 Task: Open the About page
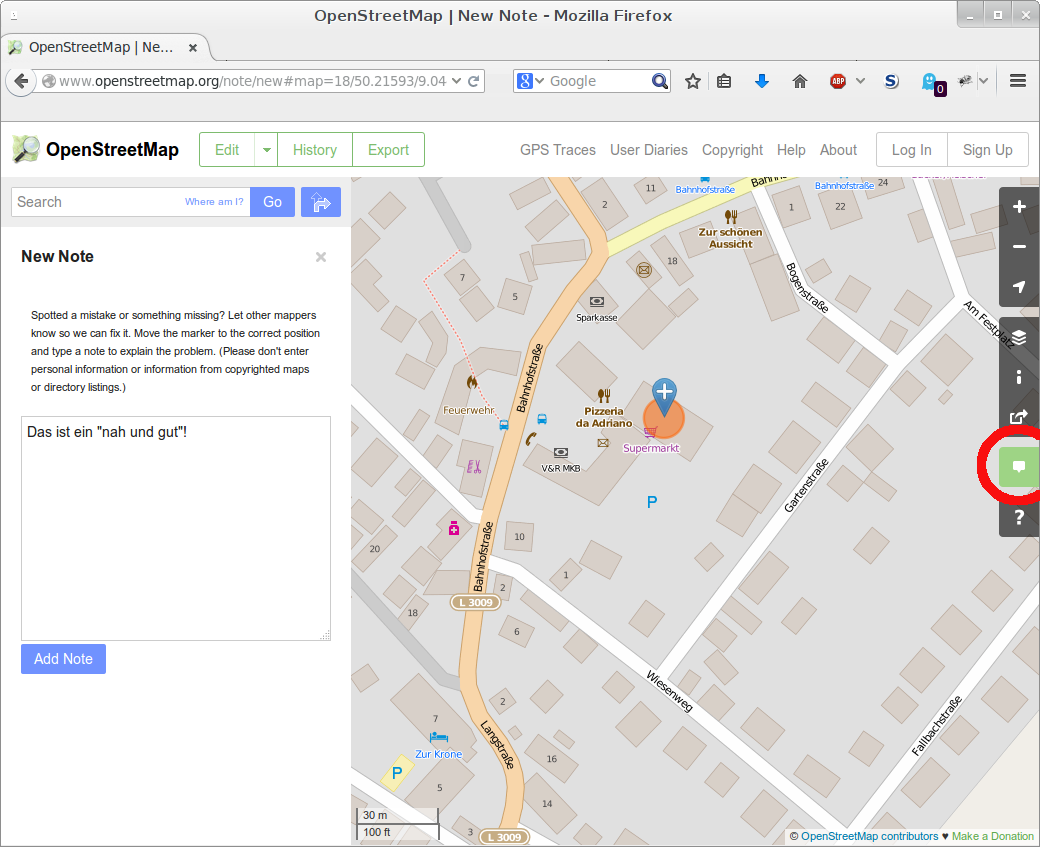click(838, 150)
